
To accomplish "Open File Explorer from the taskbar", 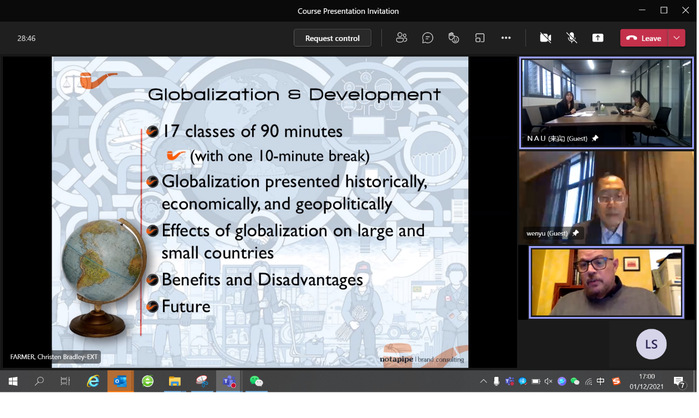I will [x=174, y=381].
